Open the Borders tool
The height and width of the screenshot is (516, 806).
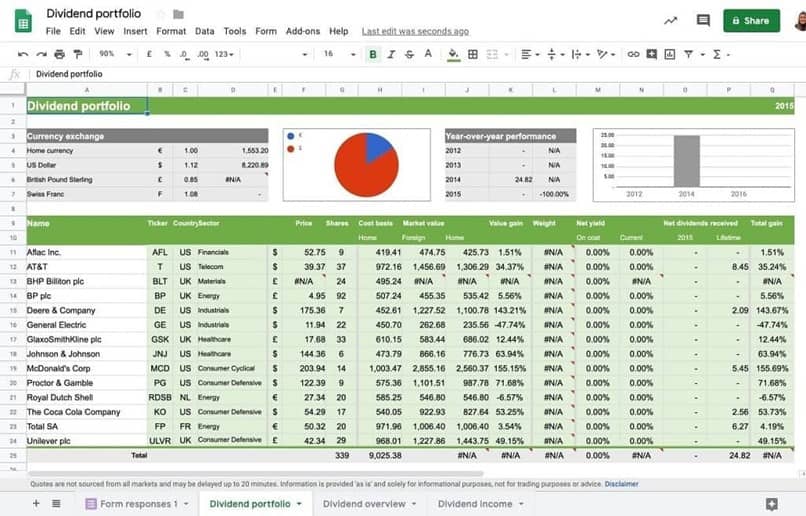[x=473, y=54]
